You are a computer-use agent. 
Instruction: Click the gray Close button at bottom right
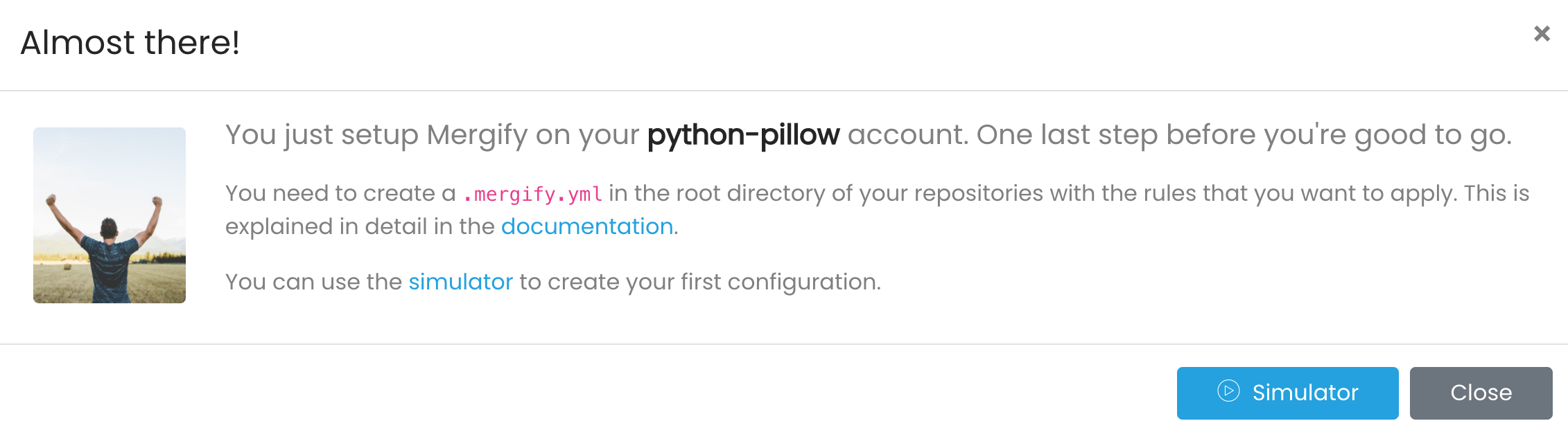(x=1481, y=393)
